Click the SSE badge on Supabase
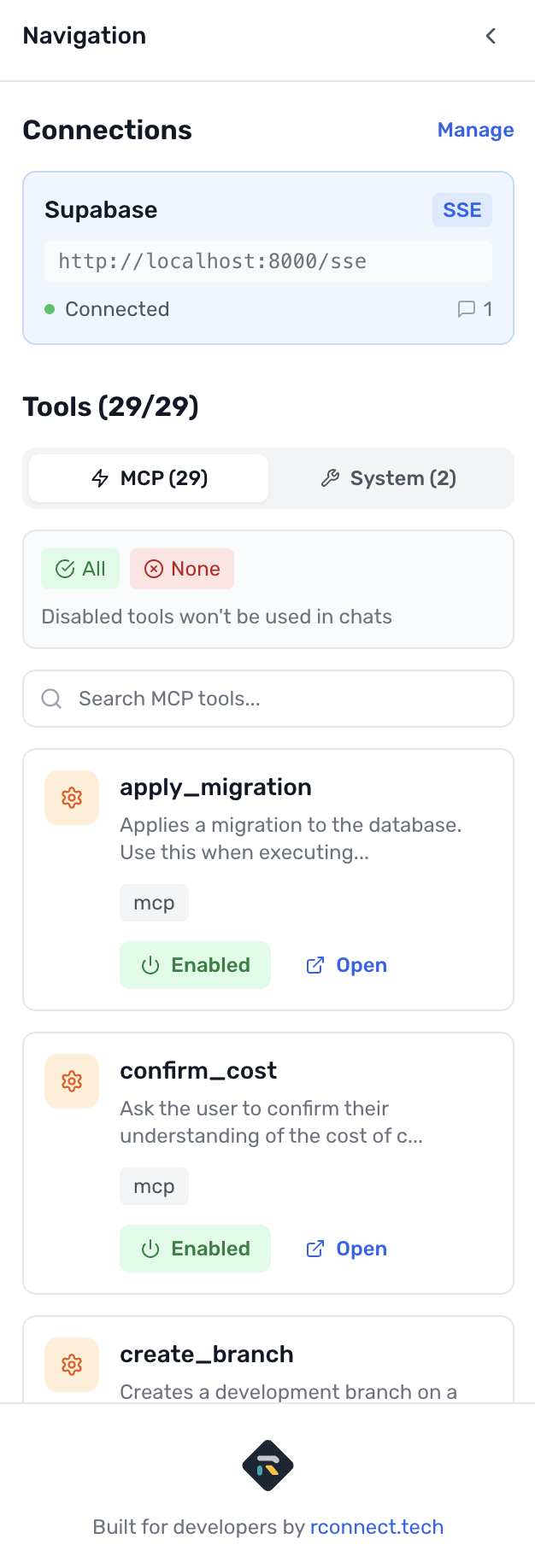Image resolution: width=535 pixels, height=1568 pixels. 462,210
